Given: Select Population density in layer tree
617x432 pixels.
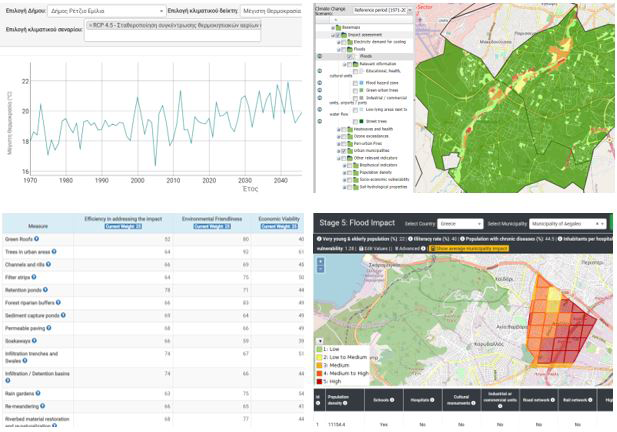Looking at the screenshot, I should pos(377,172).
